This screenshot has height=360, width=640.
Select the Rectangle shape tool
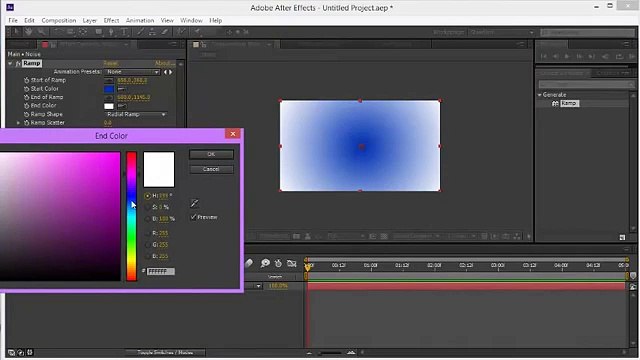[99, 32]
